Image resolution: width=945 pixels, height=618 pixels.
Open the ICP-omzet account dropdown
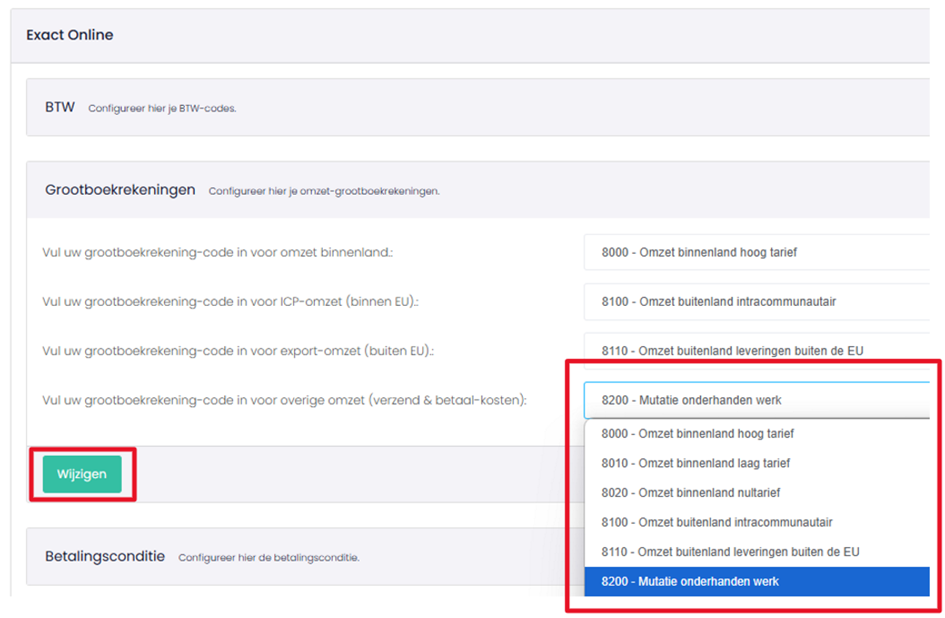tap(756, 301)
